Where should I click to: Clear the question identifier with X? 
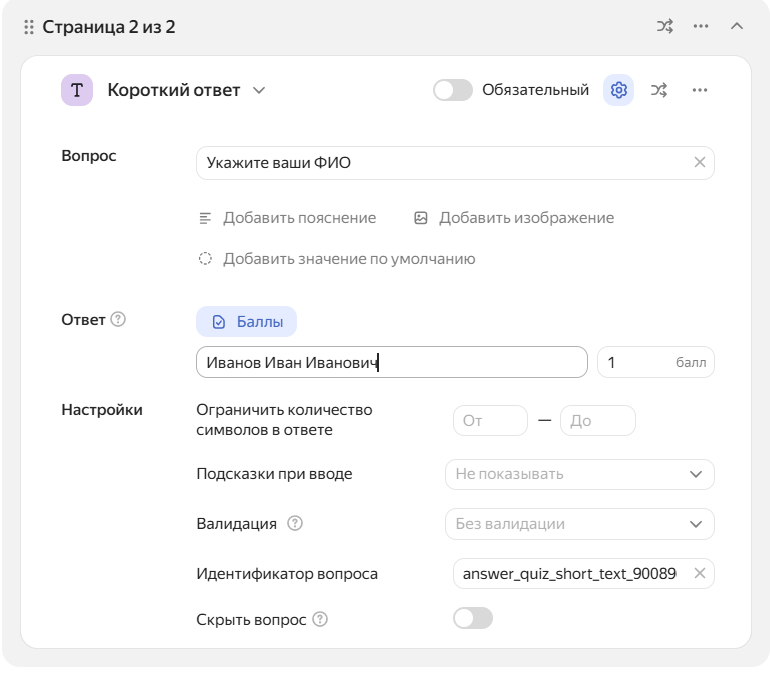coord(700,573)
